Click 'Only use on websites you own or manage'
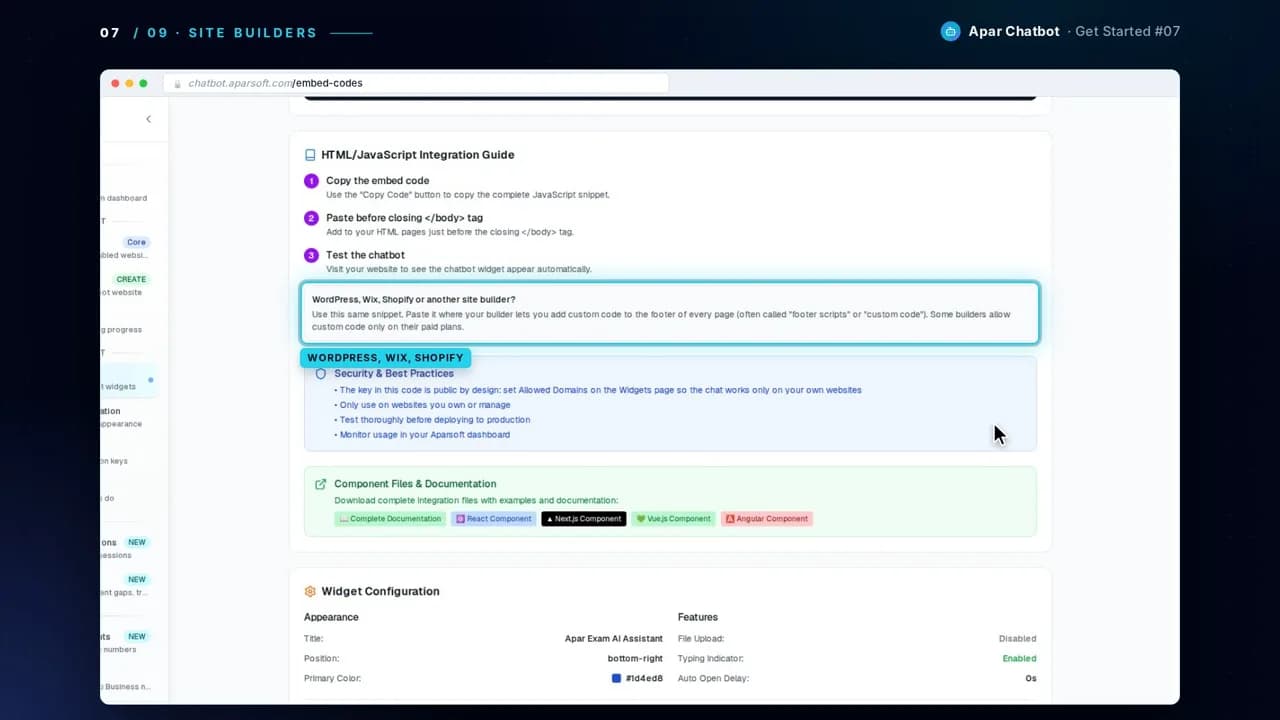The height and width of the screenshot is (720, 1280). 425,405
